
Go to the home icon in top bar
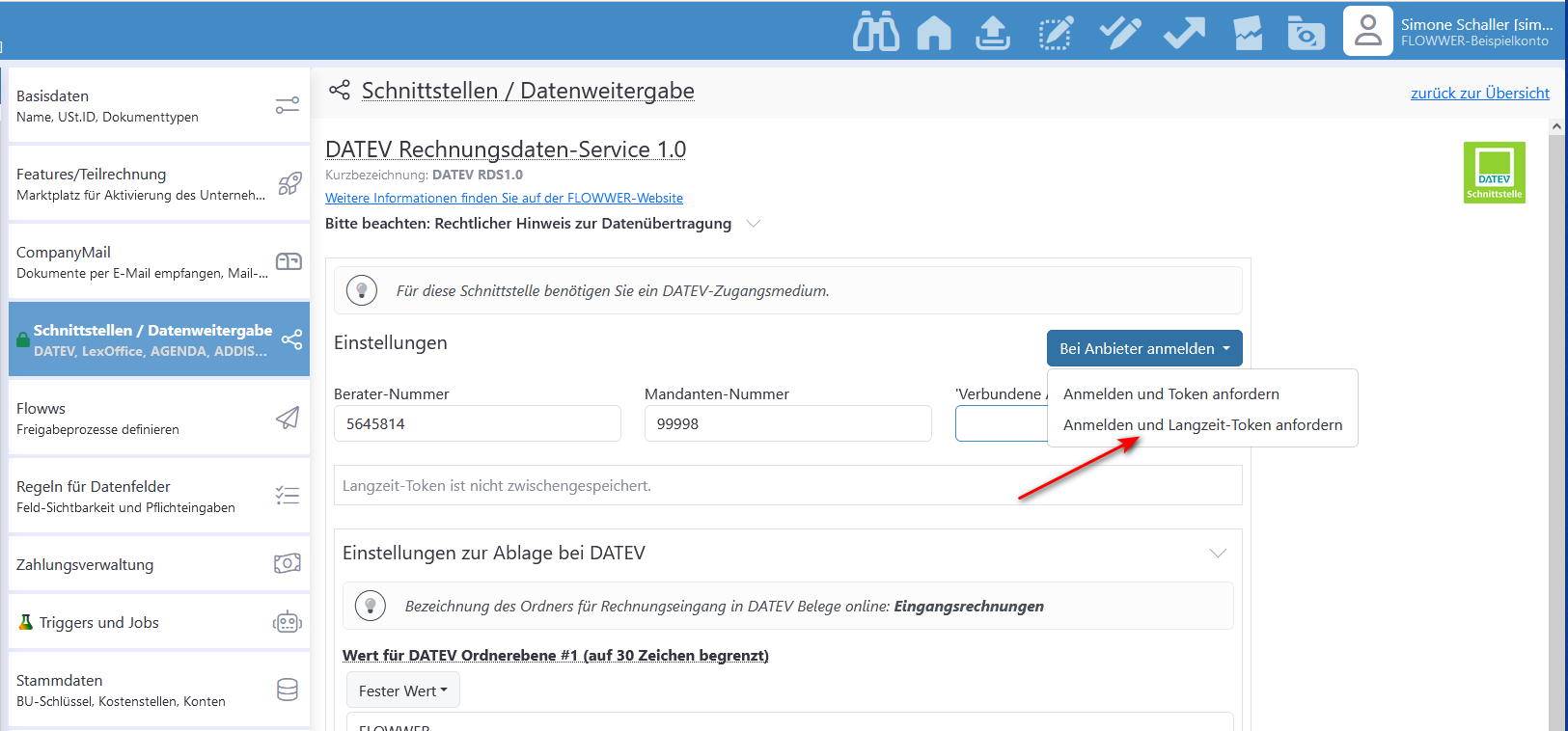[x=933, y=33]
